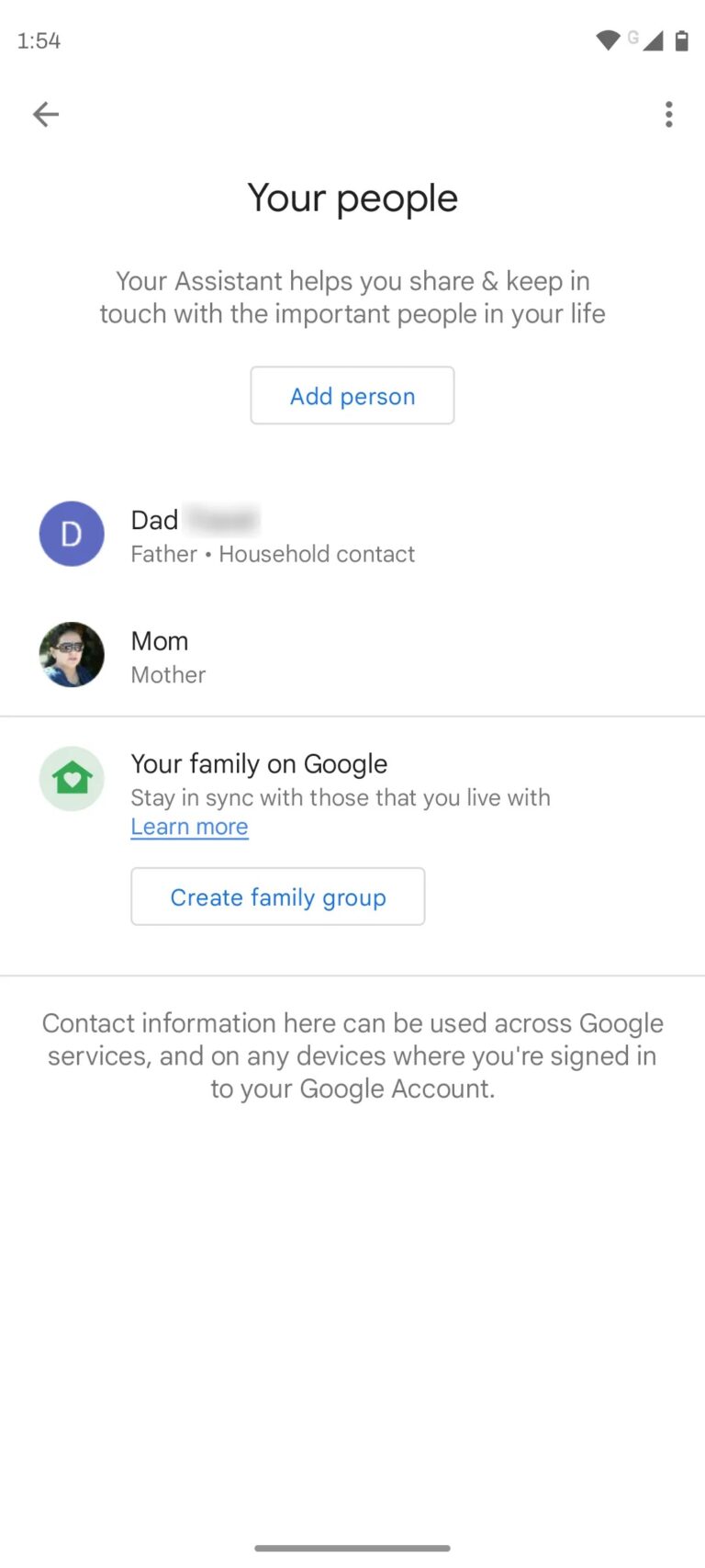This screenshot has width=705, height=1568.
Task: Tap the back arrow
Action: [x=45, y=114]
